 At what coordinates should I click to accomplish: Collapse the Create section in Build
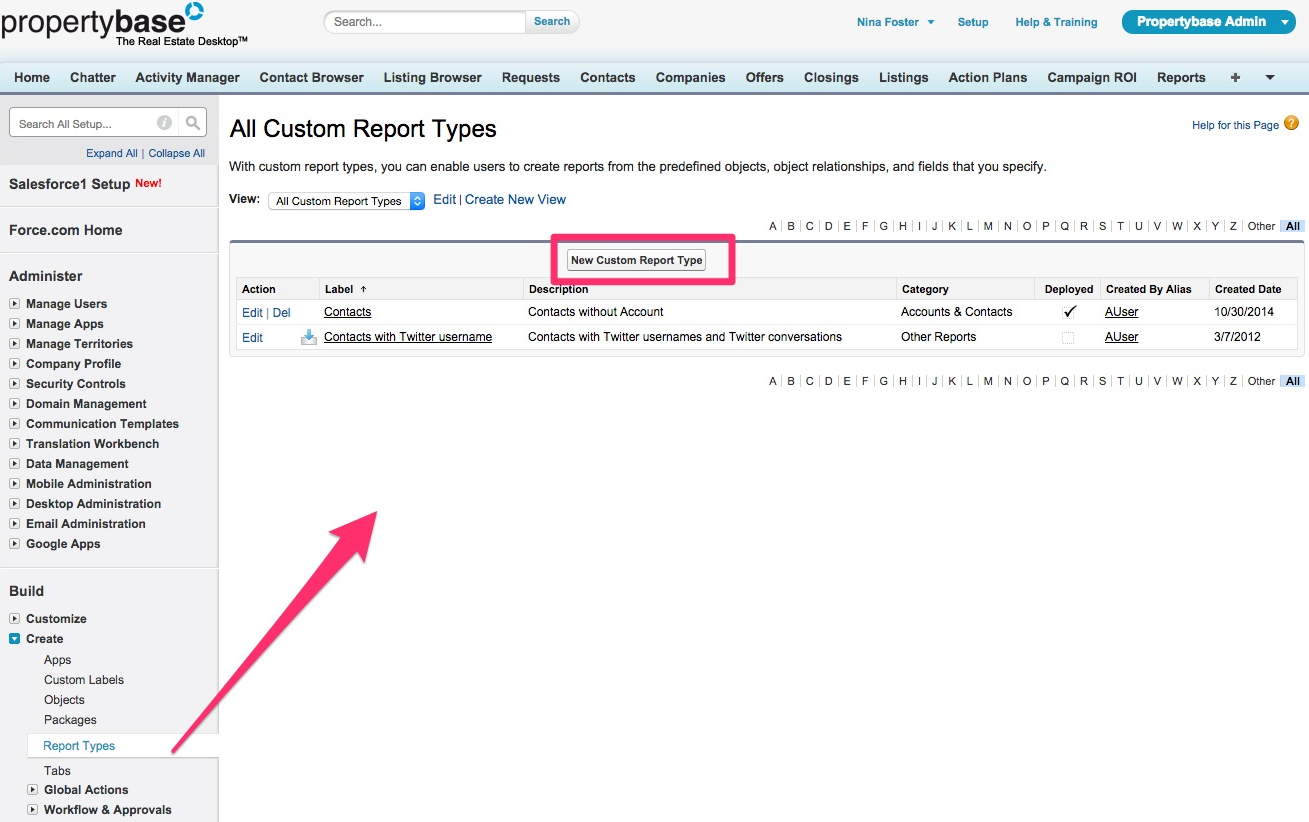(x=14, y=639)
